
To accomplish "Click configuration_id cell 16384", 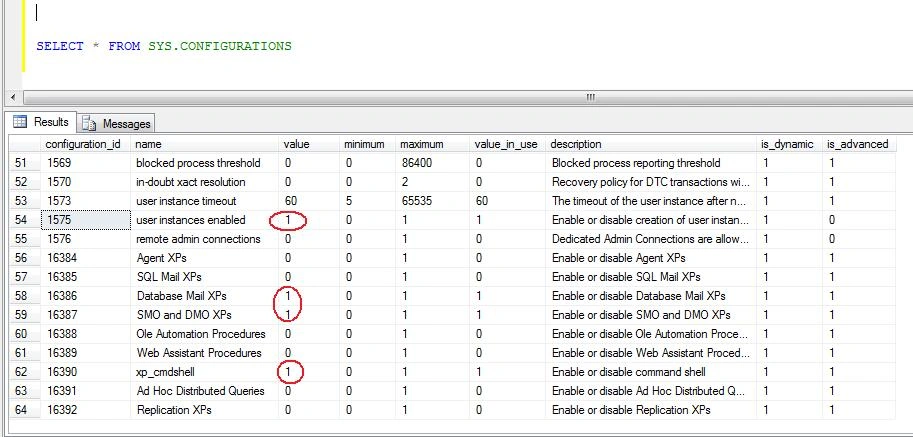I will pyautogui.click(x=86, y=258).
